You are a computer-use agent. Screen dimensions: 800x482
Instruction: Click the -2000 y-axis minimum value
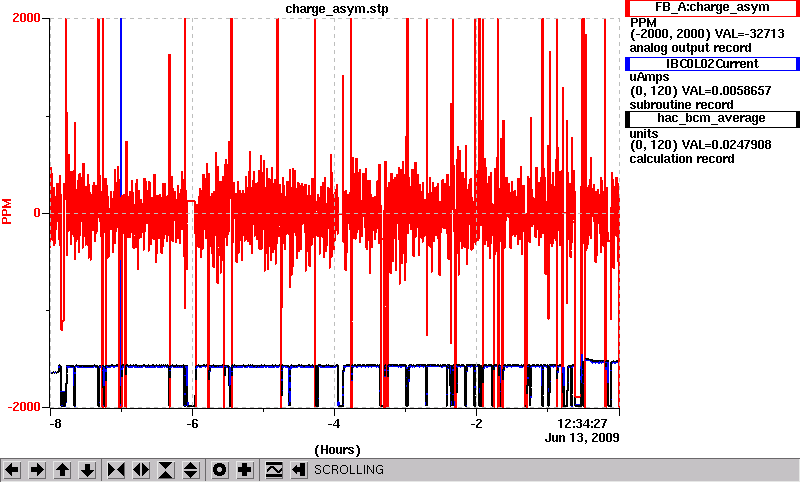point(24,407)
